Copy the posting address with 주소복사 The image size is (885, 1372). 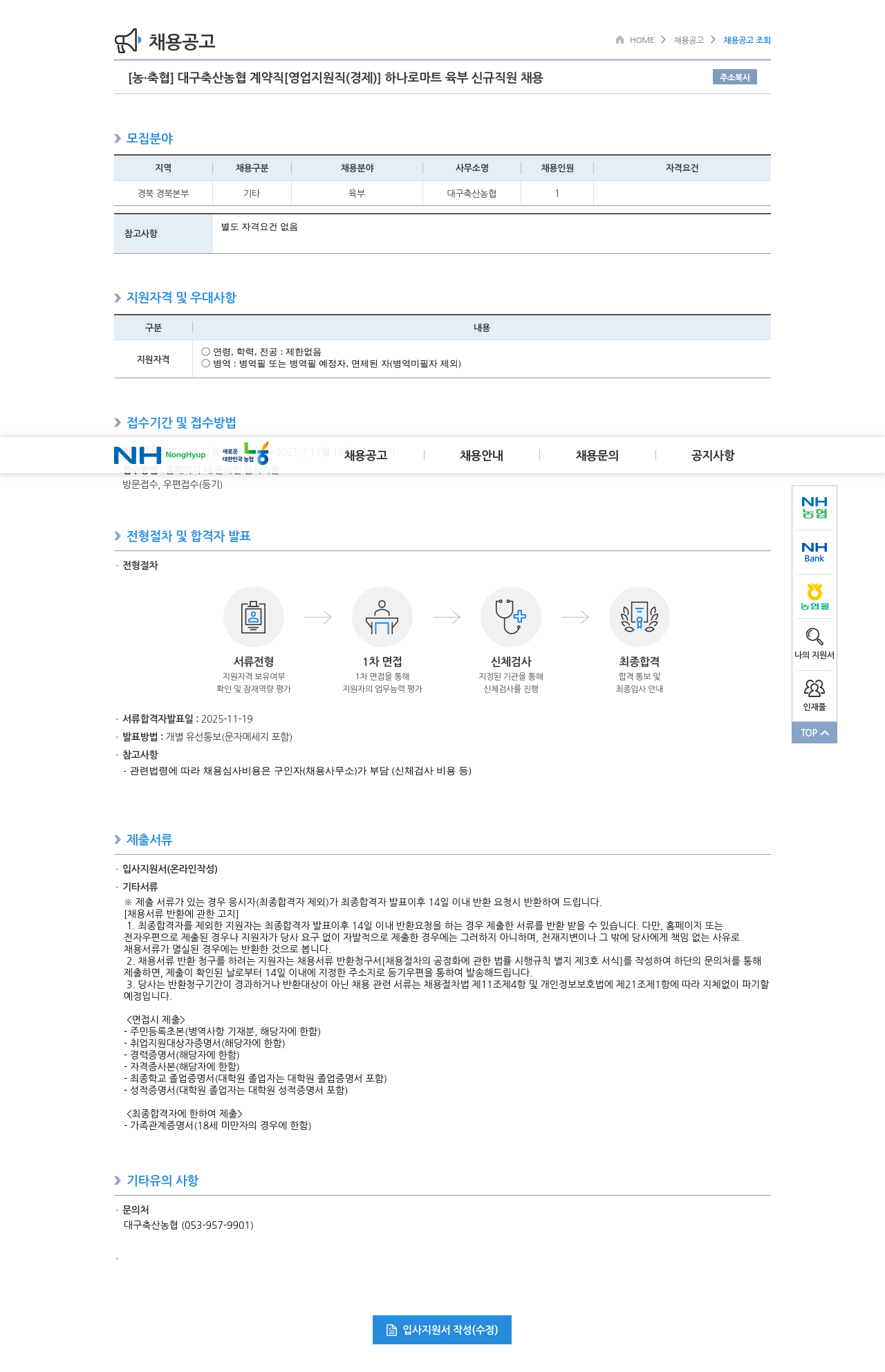735,77
